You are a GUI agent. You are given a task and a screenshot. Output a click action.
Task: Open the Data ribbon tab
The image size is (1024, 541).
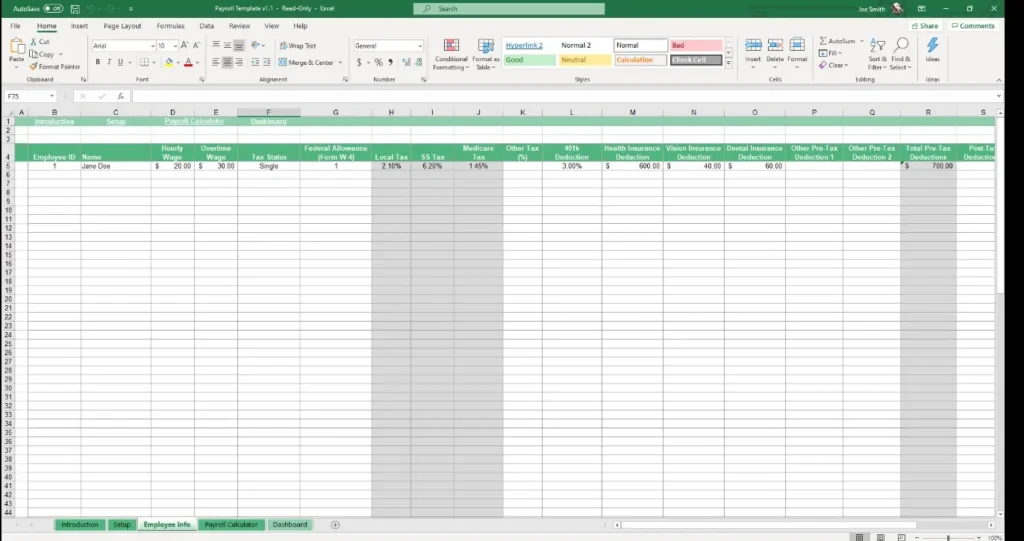click(x=206, y=26)
